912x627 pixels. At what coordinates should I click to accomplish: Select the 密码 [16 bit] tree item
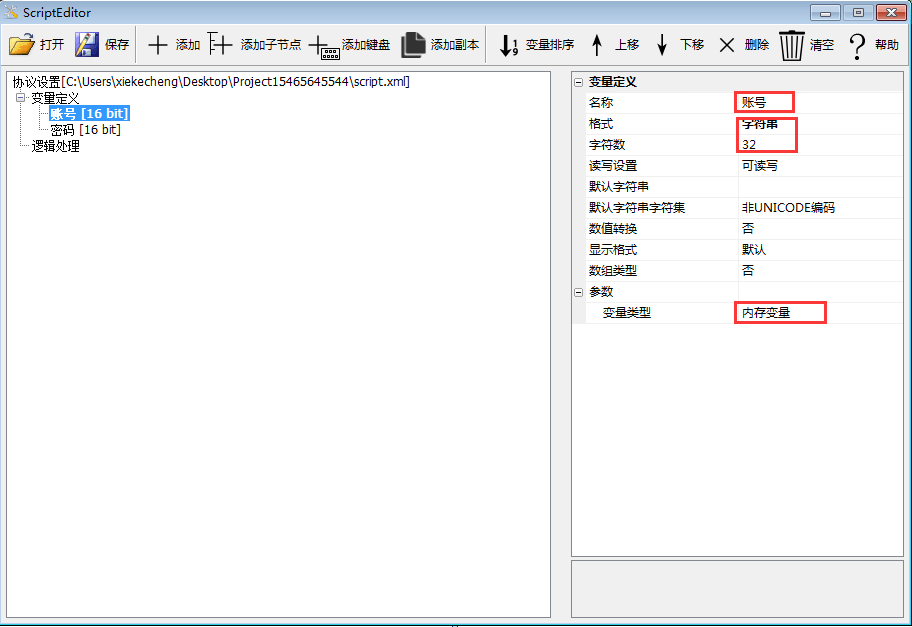(x=86, y=130)
